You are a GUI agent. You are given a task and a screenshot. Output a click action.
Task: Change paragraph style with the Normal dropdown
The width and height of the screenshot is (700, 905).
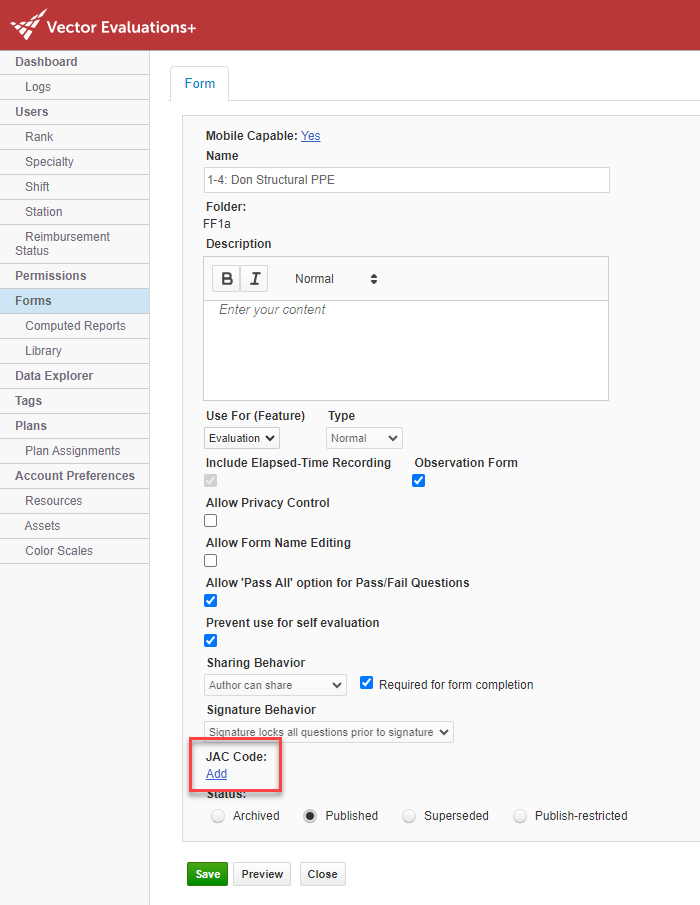[330, 278]
